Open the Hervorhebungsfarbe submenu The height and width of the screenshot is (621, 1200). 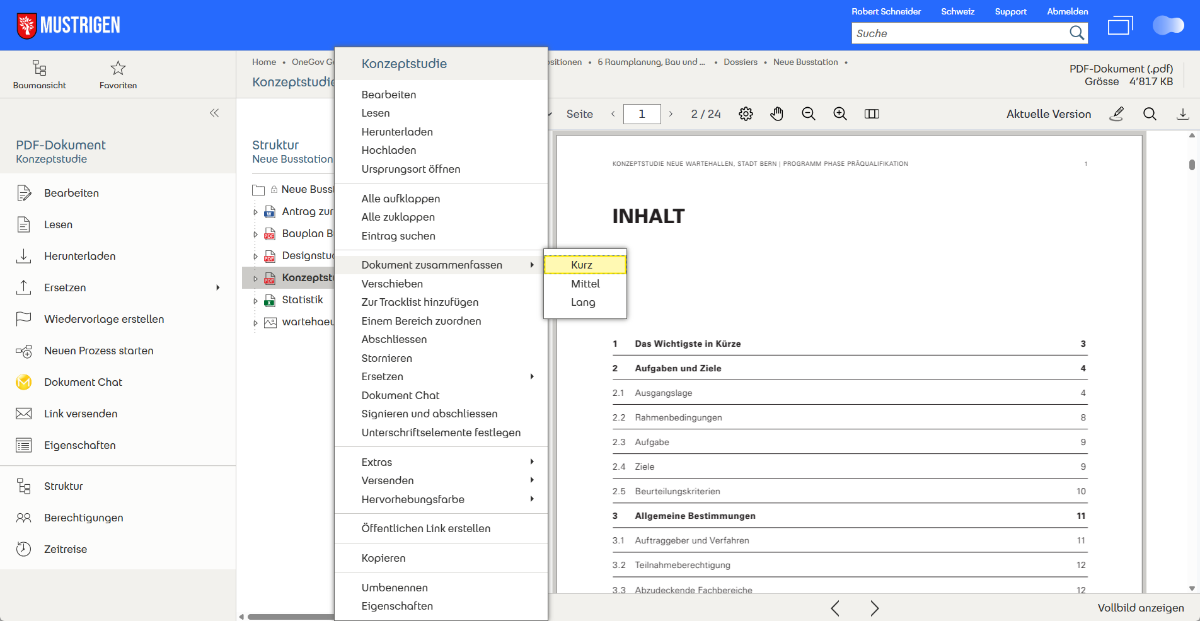[447, 499]
